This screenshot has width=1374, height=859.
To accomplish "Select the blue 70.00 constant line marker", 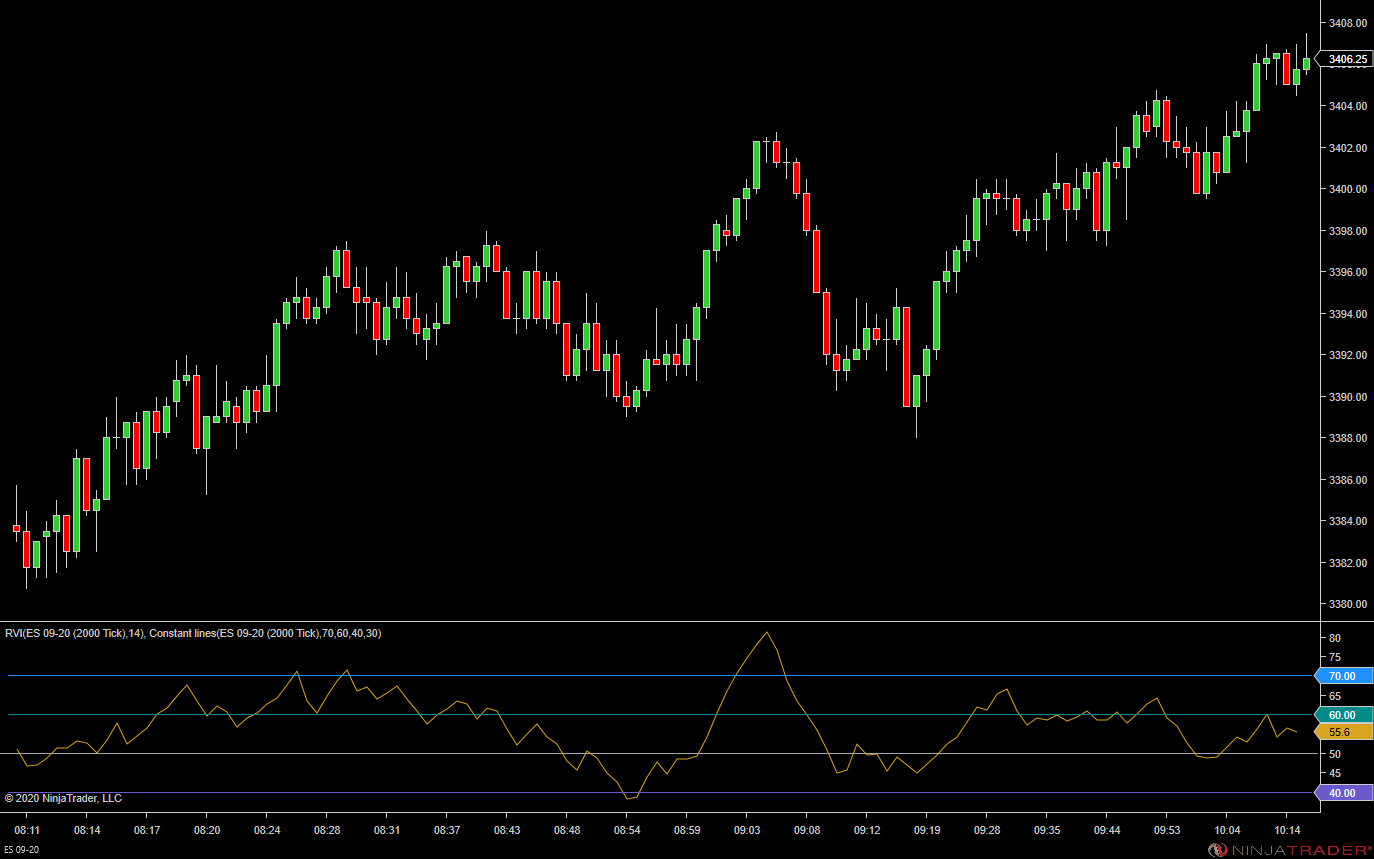I will pos(1342,676).
